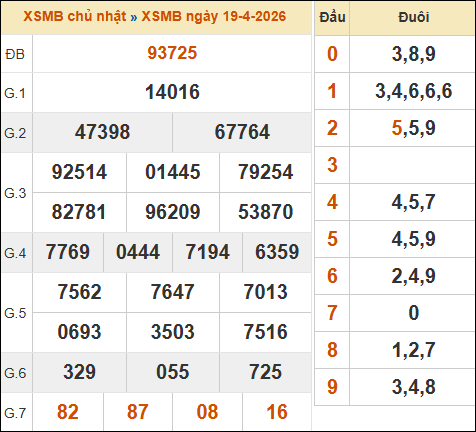Click G.3 number 53870
Viewport: 476px width, 432px height.
point(266,212)
